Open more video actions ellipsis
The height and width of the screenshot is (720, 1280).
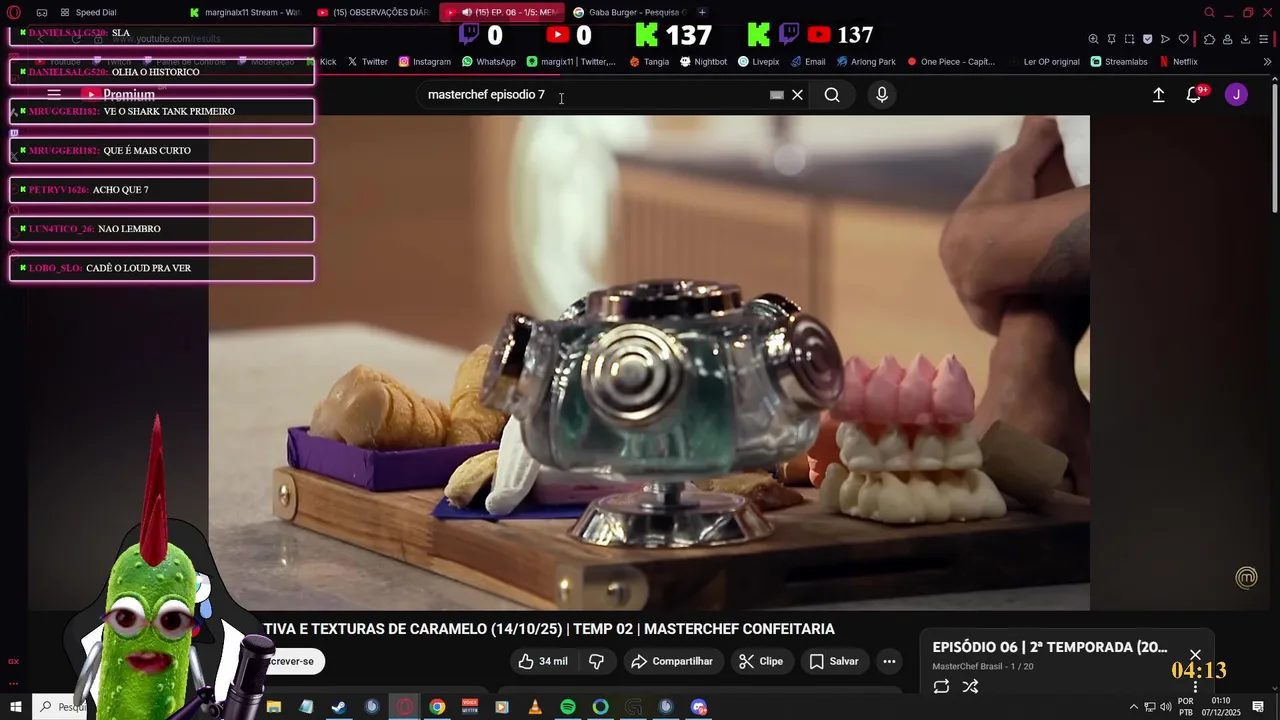tap(889, 661)
